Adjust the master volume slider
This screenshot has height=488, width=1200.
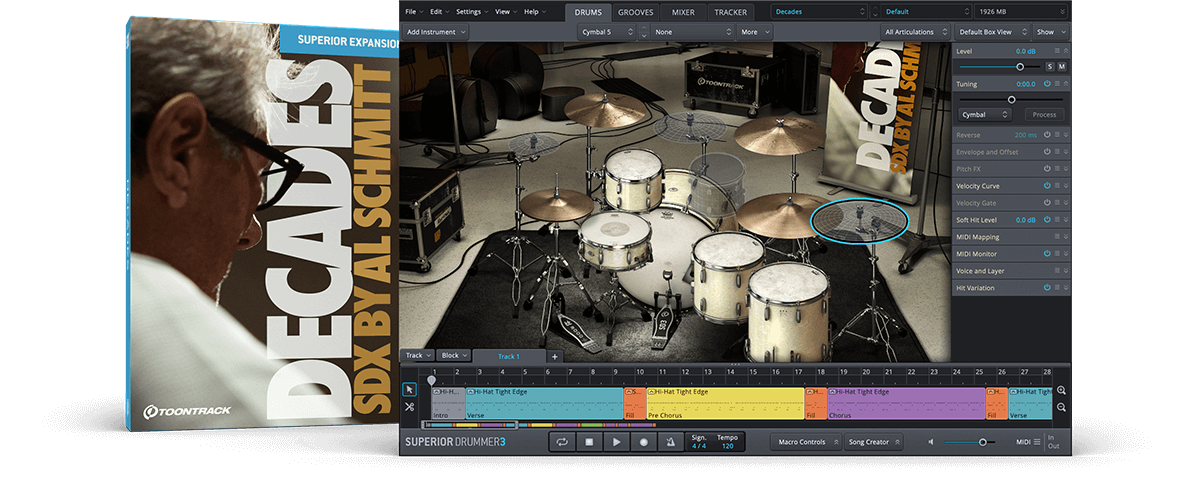tap(982, 441)
